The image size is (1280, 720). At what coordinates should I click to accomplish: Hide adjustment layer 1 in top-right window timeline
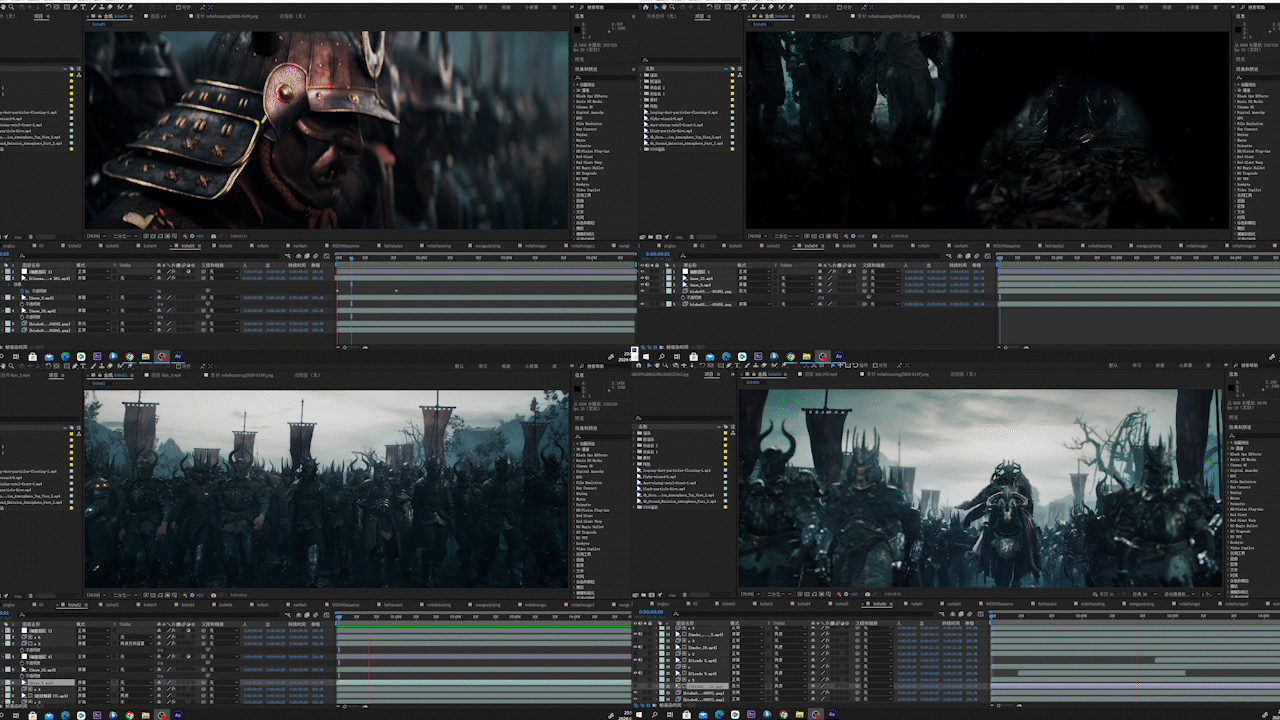tap(642, 271)
